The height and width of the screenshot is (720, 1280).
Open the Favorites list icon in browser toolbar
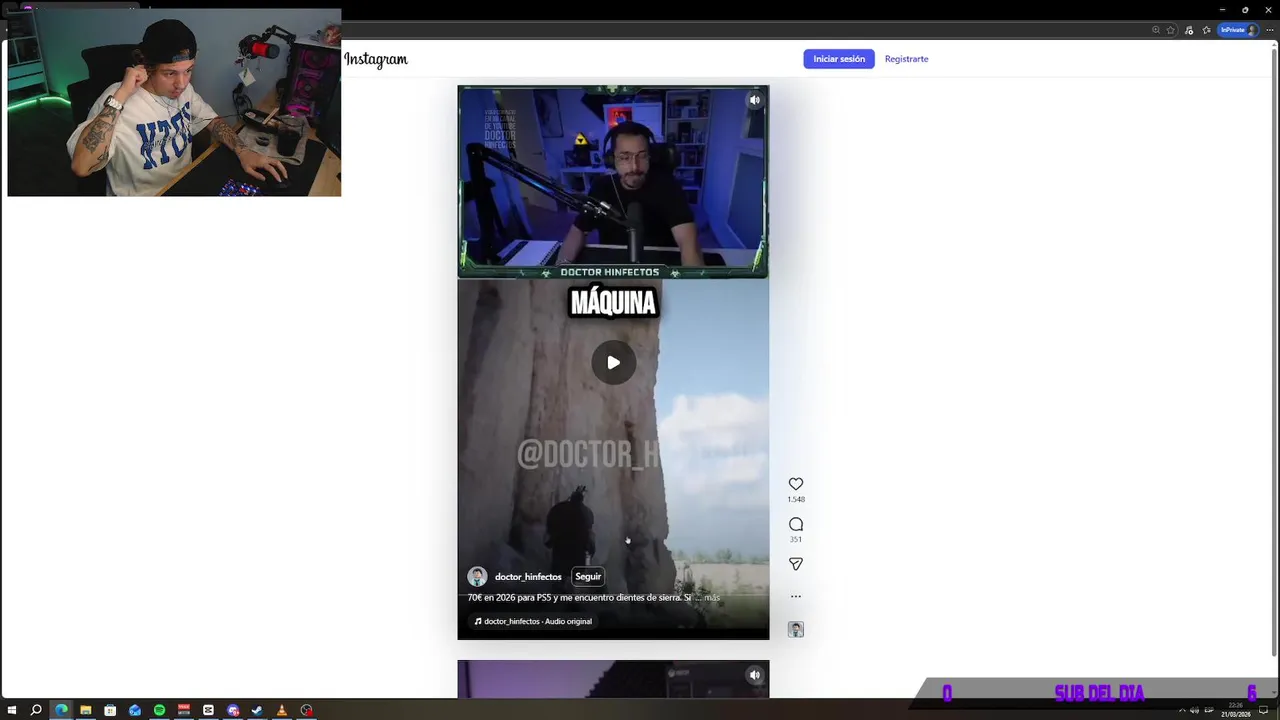click(1207, 30)
